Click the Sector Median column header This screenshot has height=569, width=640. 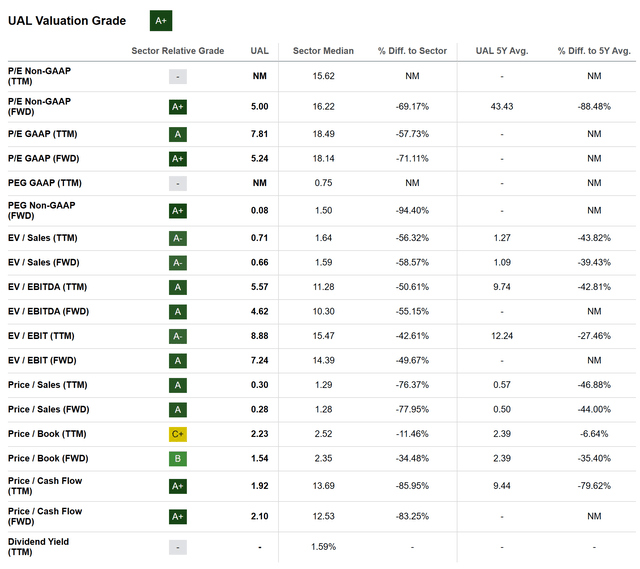(x=323, y=51)
